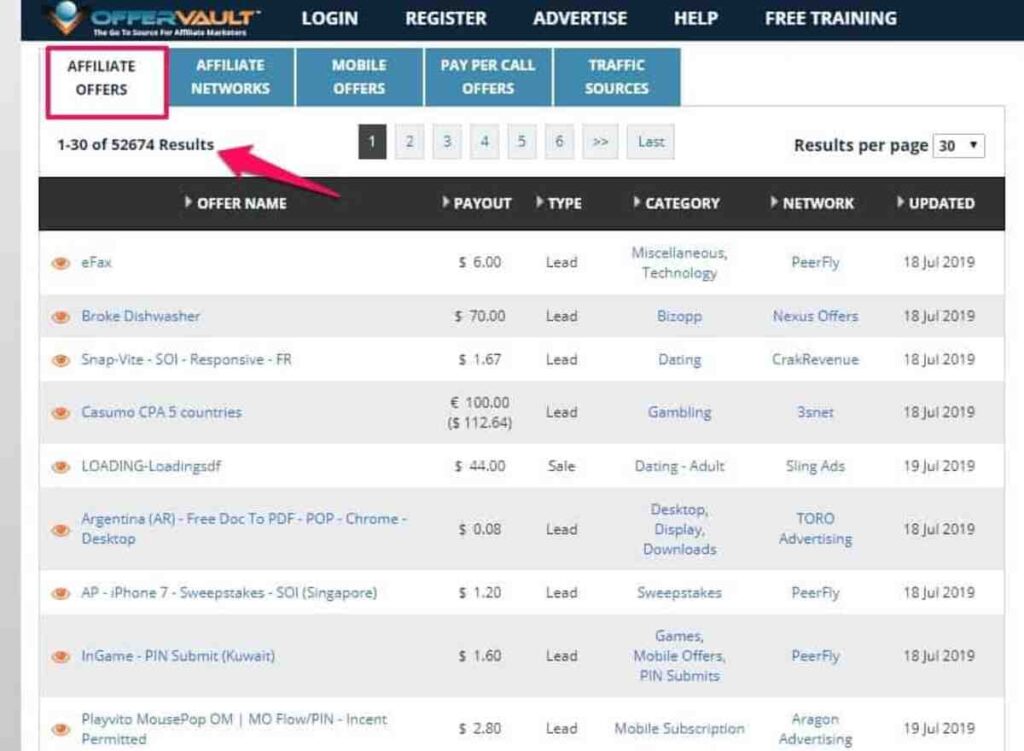The image size is (1024, 751).
Task: Click the eye icon beside Playvito MousePop offer
Action: [x=61, y=729]
